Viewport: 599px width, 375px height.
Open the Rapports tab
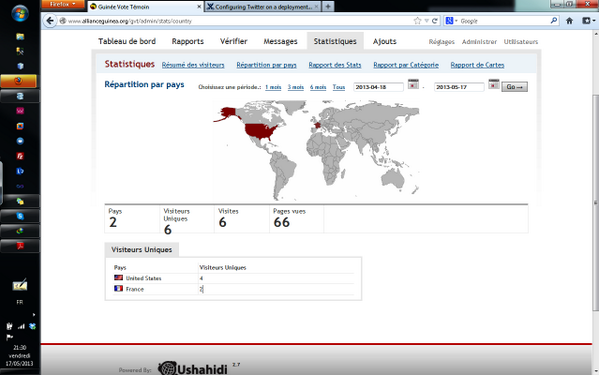pyautogui.click(x=188, y=41)
